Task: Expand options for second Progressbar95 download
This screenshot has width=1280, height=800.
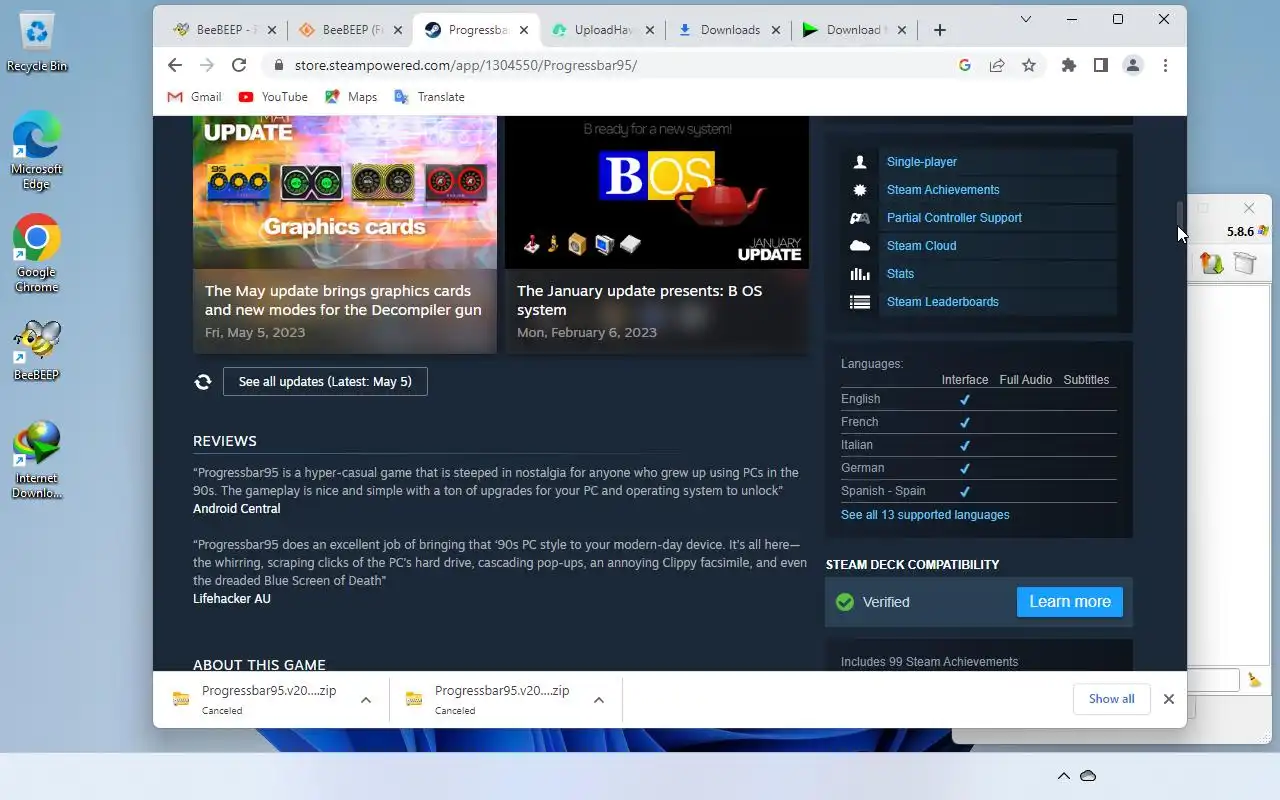Action: [x=599, y=700]
